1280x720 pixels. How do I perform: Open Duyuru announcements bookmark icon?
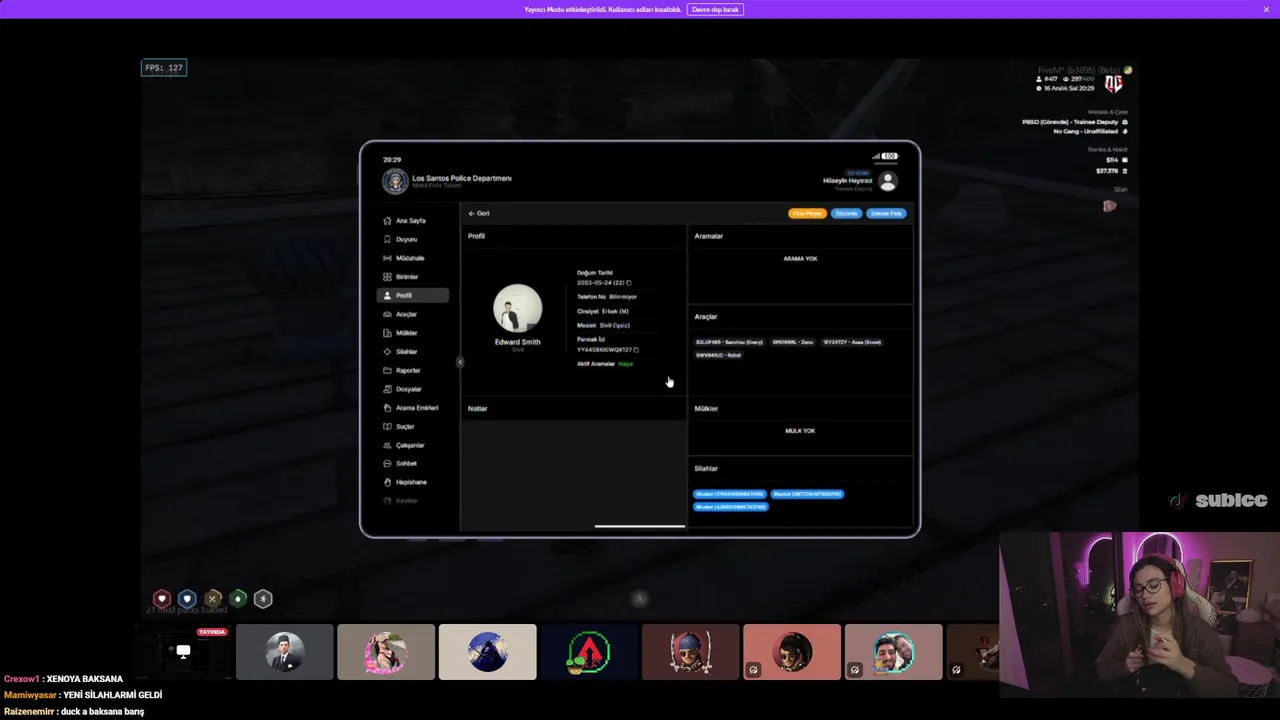point(387,239)
